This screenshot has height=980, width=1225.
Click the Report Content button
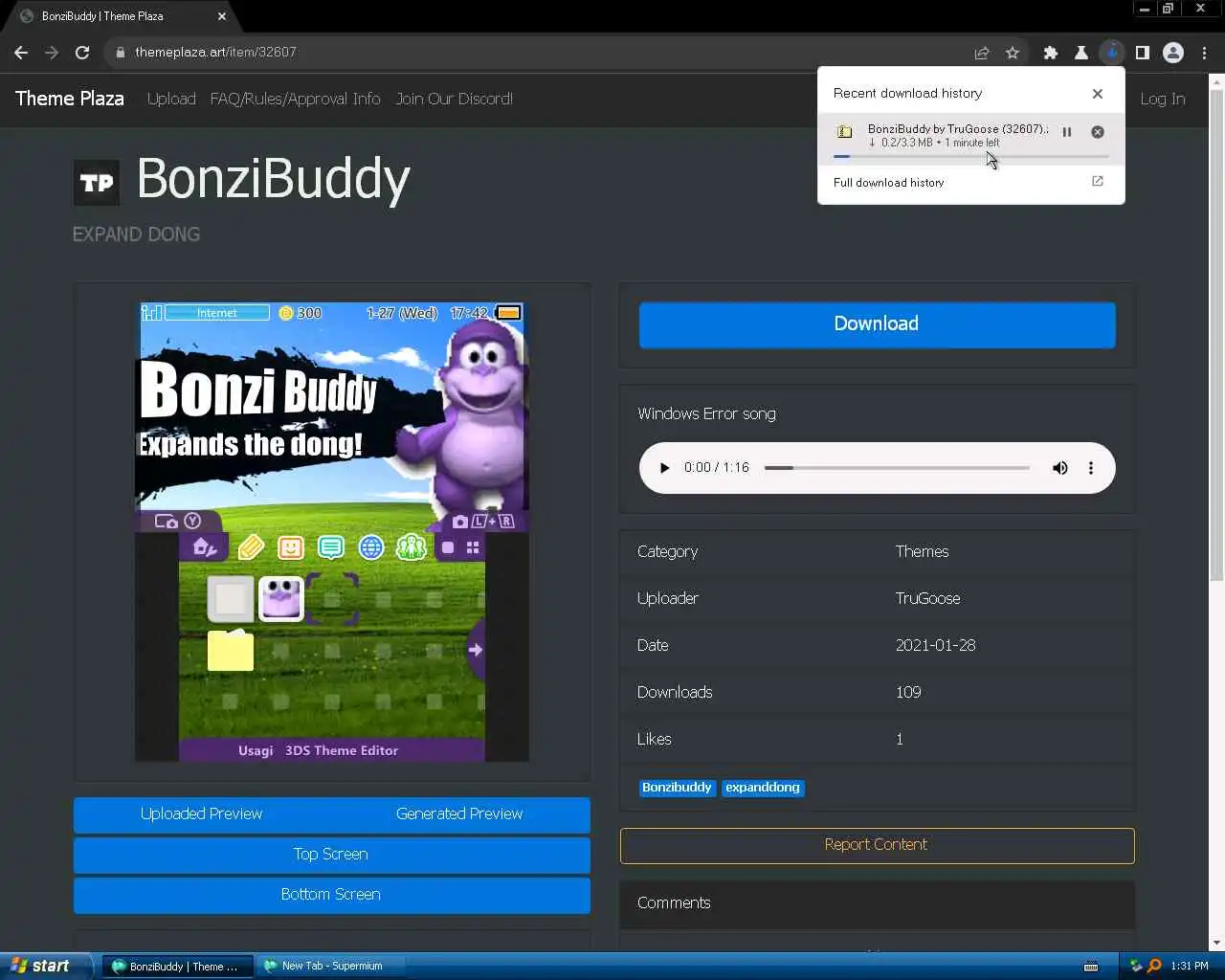coord(877,845)
